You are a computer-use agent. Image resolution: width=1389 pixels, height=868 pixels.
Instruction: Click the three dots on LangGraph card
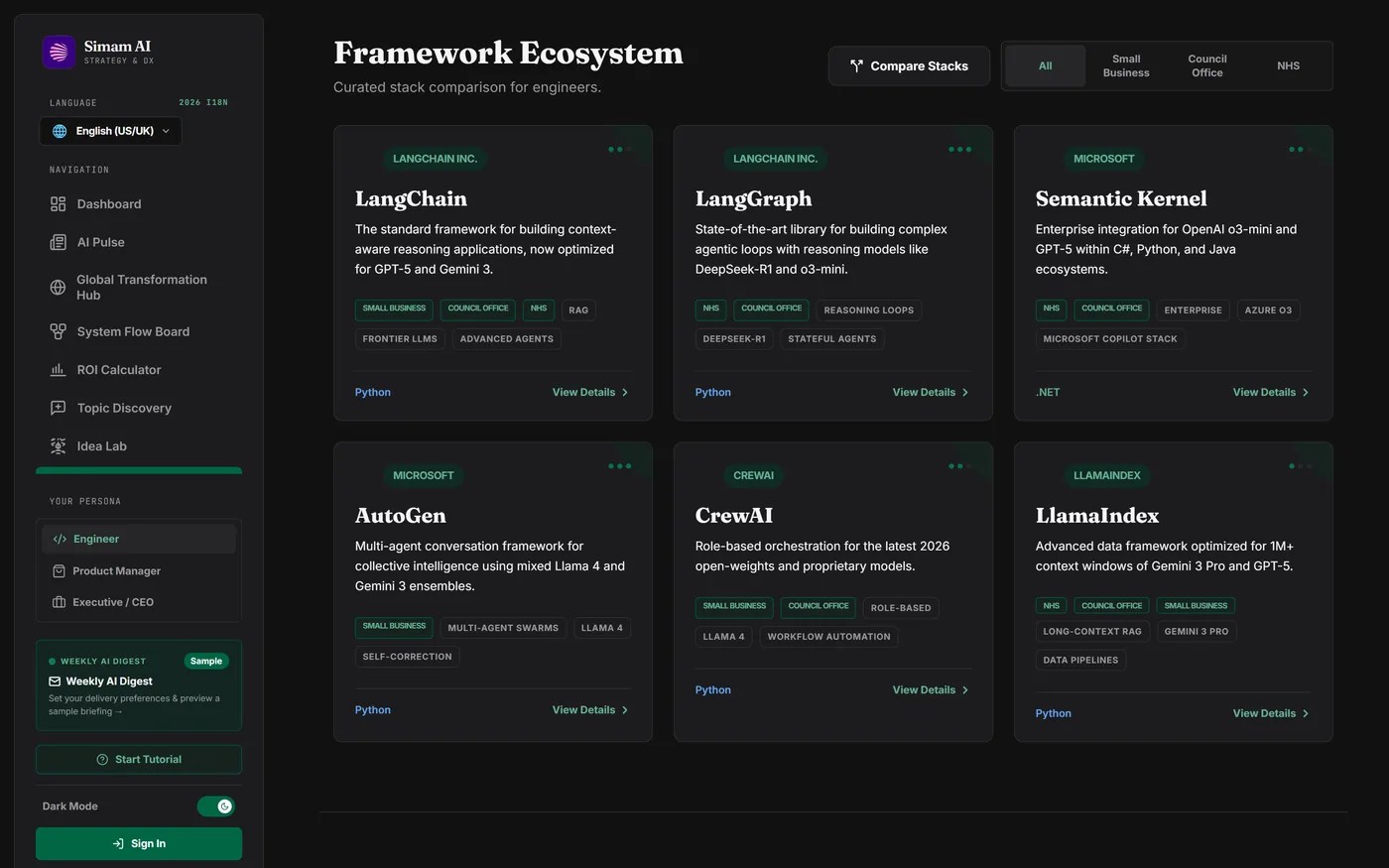pyautogui.click(x=959, y=150)
